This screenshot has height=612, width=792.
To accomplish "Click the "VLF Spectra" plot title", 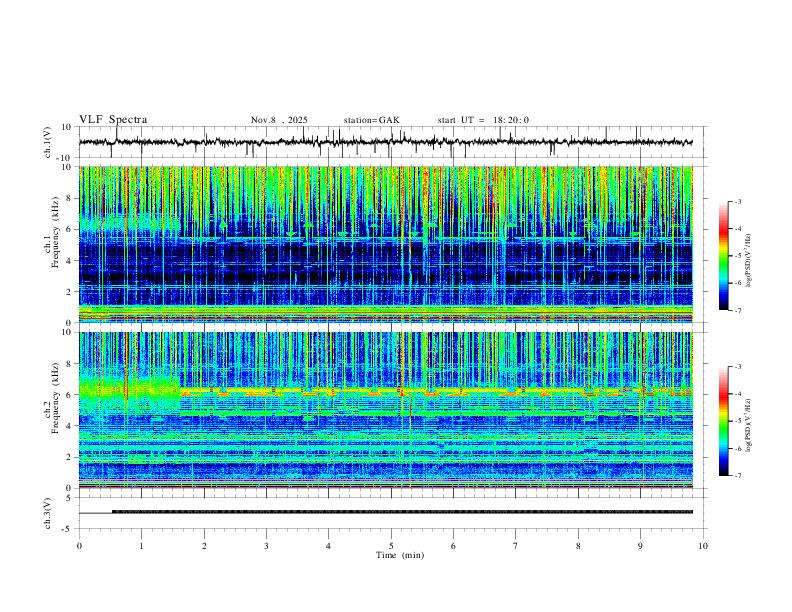I will point(113,120).
